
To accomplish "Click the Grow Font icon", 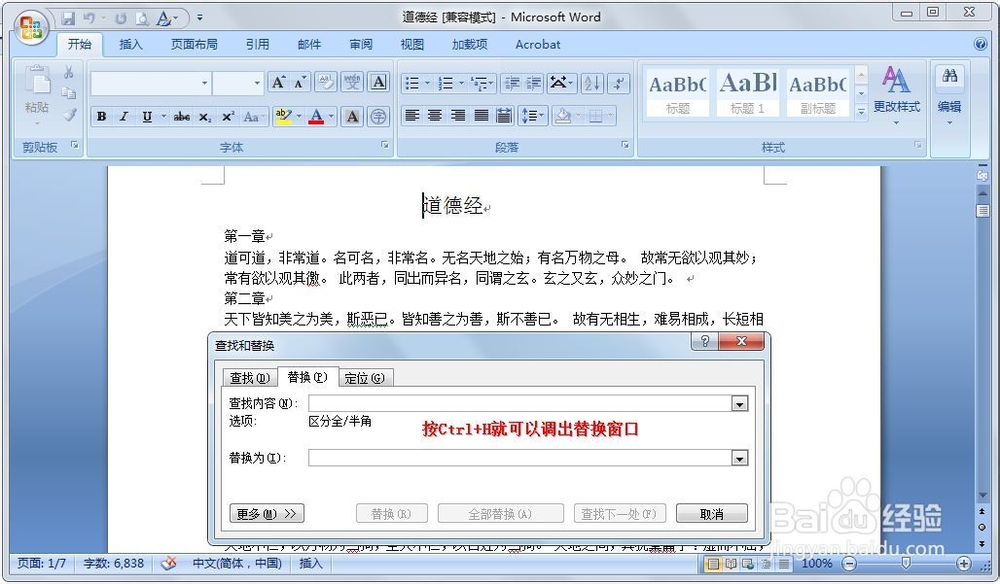I will coord(277,82).
